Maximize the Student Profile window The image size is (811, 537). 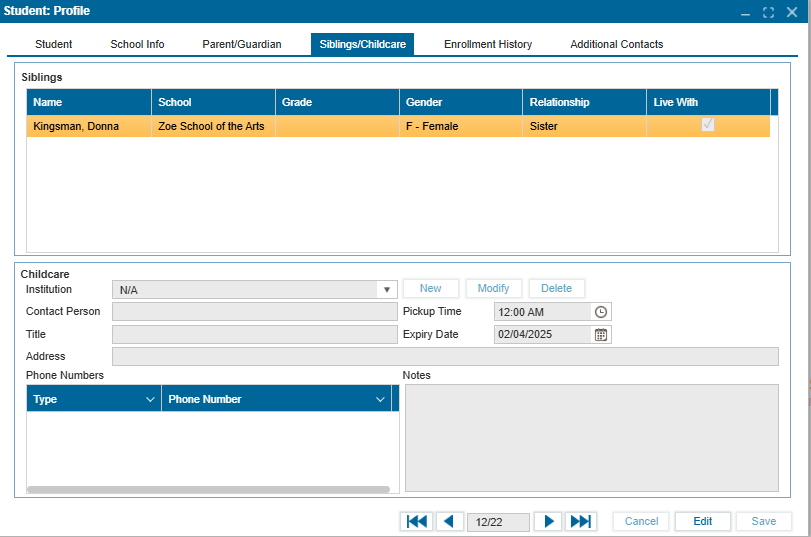pos(768,12)
